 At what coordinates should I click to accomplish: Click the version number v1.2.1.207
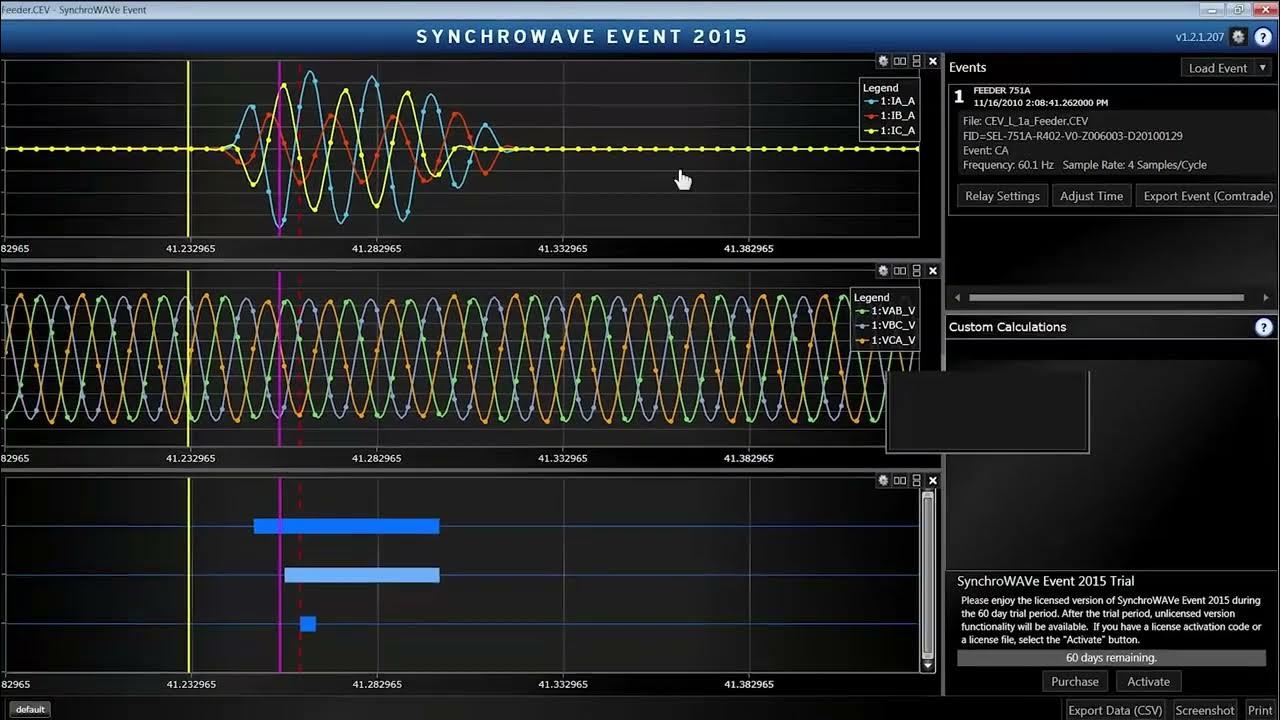(1200, 37)
